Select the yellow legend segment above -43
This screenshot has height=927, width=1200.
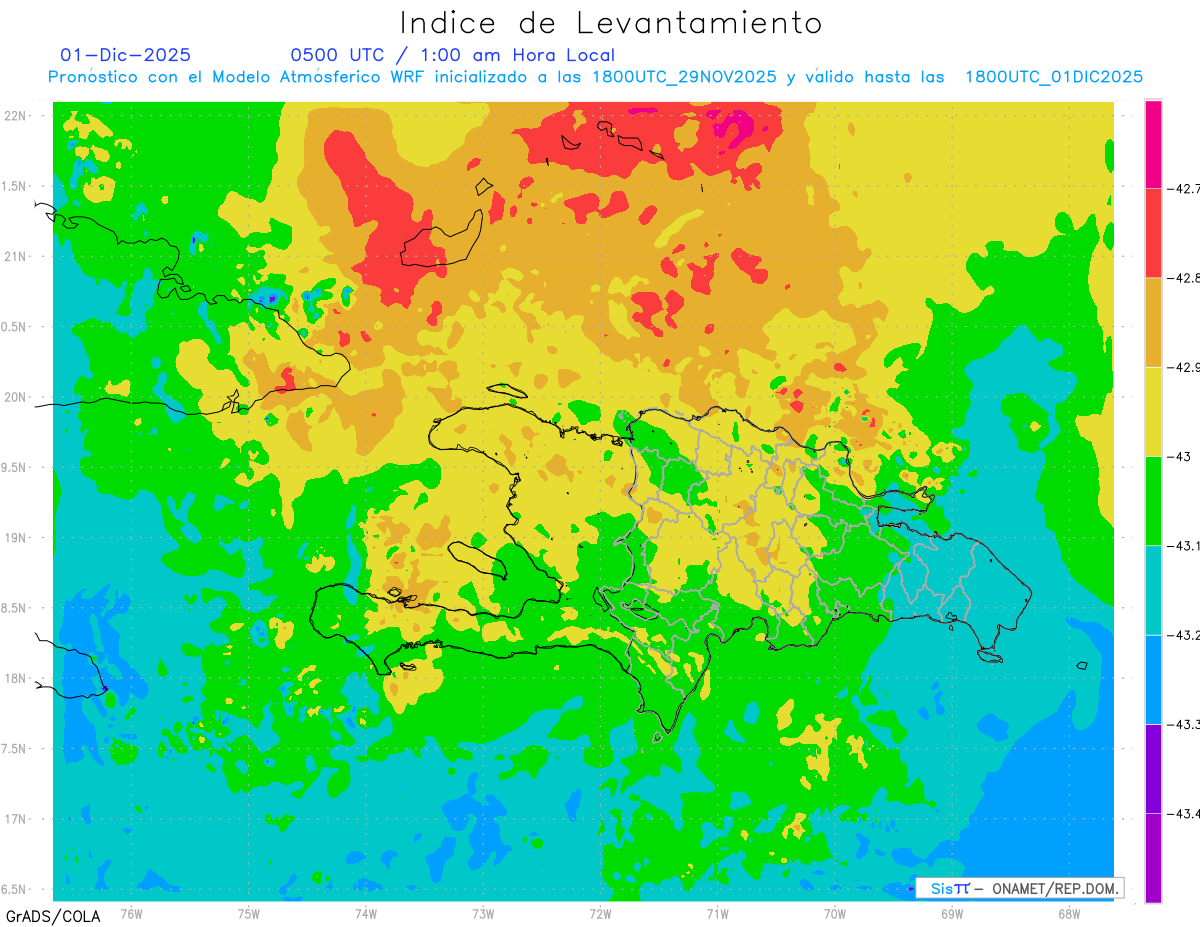click(1153, 411)
